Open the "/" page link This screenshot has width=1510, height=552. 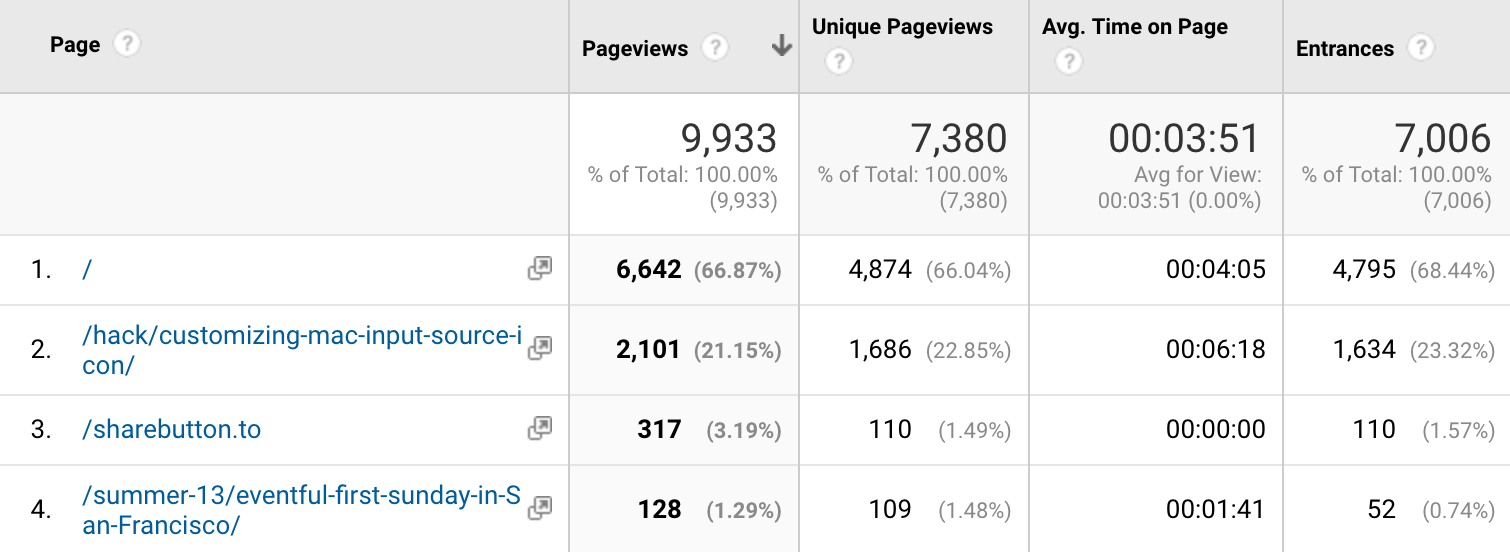tap(86, 269)
